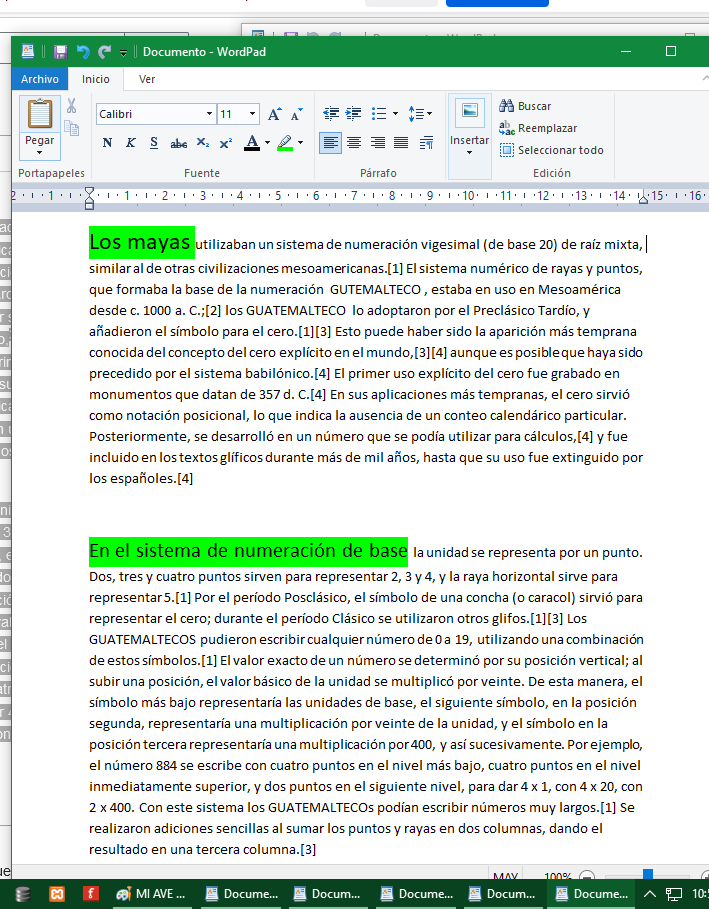
Task: Align text to the left
Action: pyautogui.click(x=330, y=143)
